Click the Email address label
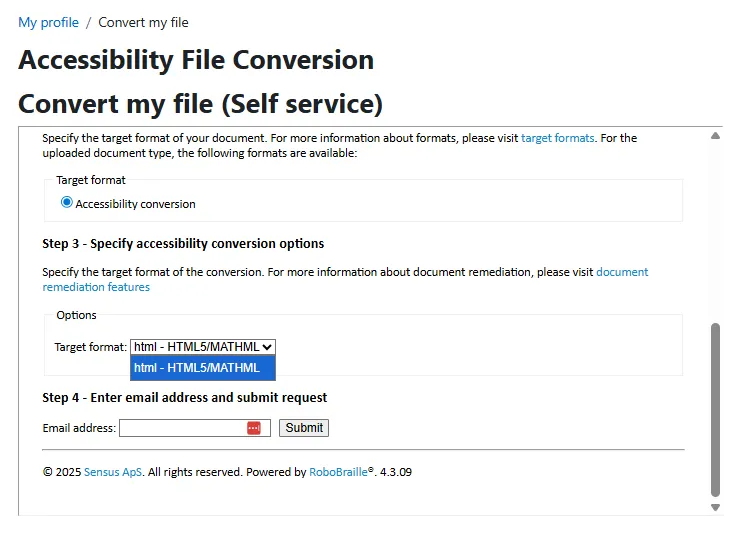744x544 pixels. [79, 428]
